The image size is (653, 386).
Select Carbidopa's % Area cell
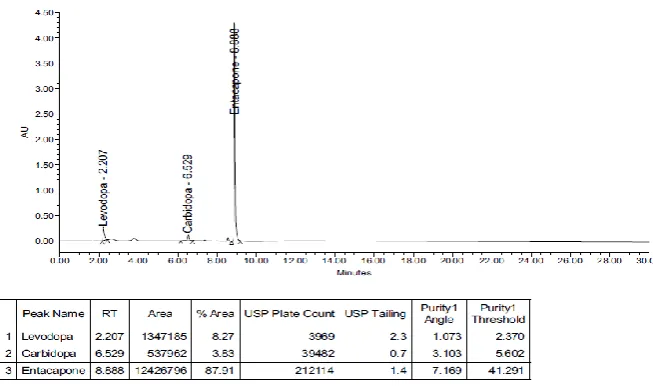tap(223, 354)
